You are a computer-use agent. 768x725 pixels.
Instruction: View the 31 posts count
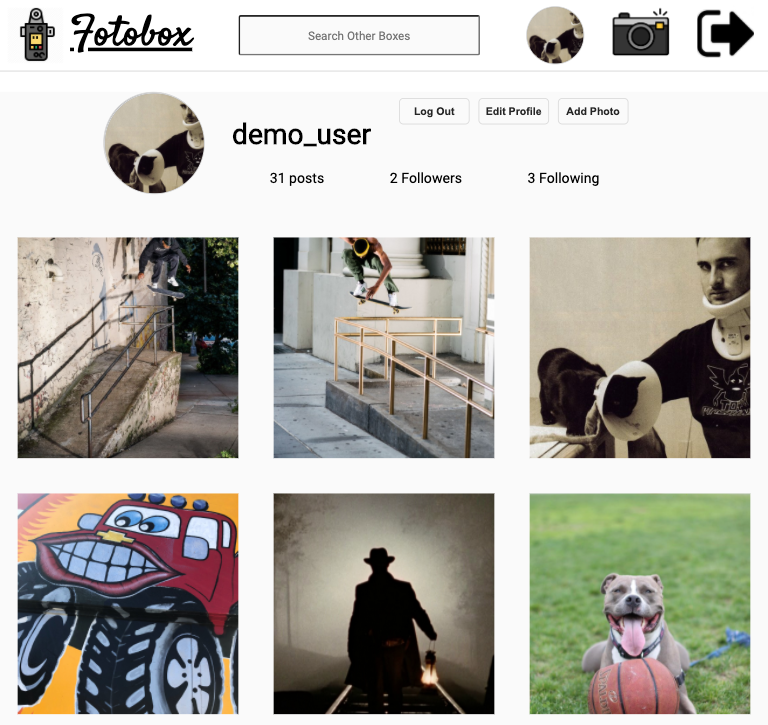pyautogui.click(x=297, y=178)
